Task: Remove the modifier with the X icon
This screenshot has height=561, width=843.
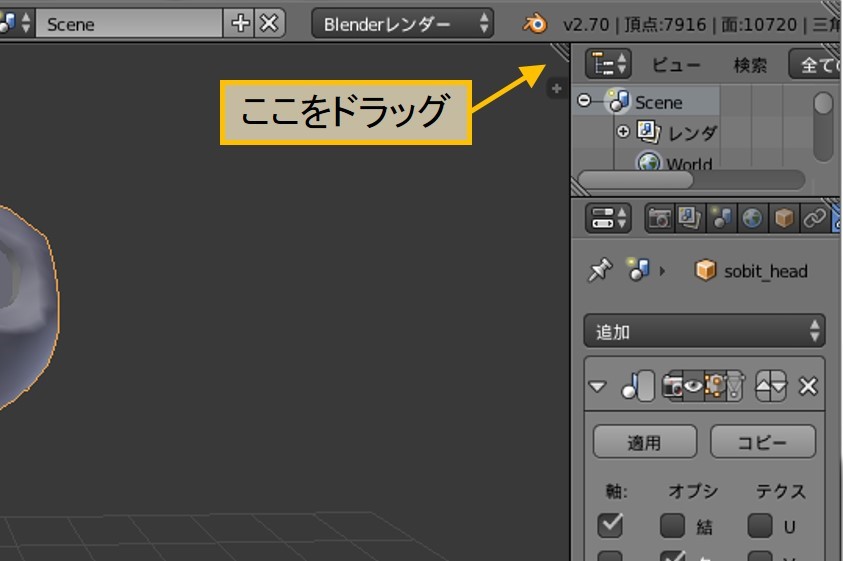Action: (808, 386)
